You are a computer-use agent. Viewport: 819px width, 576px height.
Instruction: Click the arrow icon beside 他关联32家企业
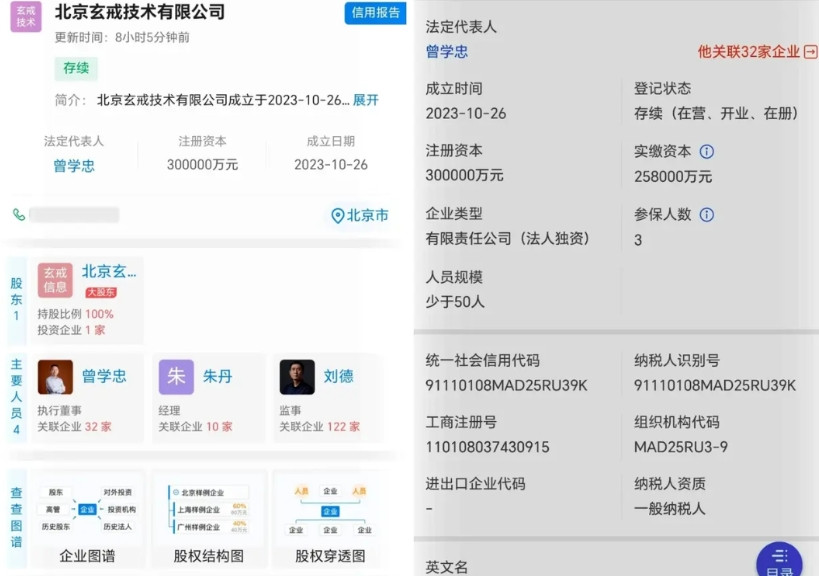[810, 52]
